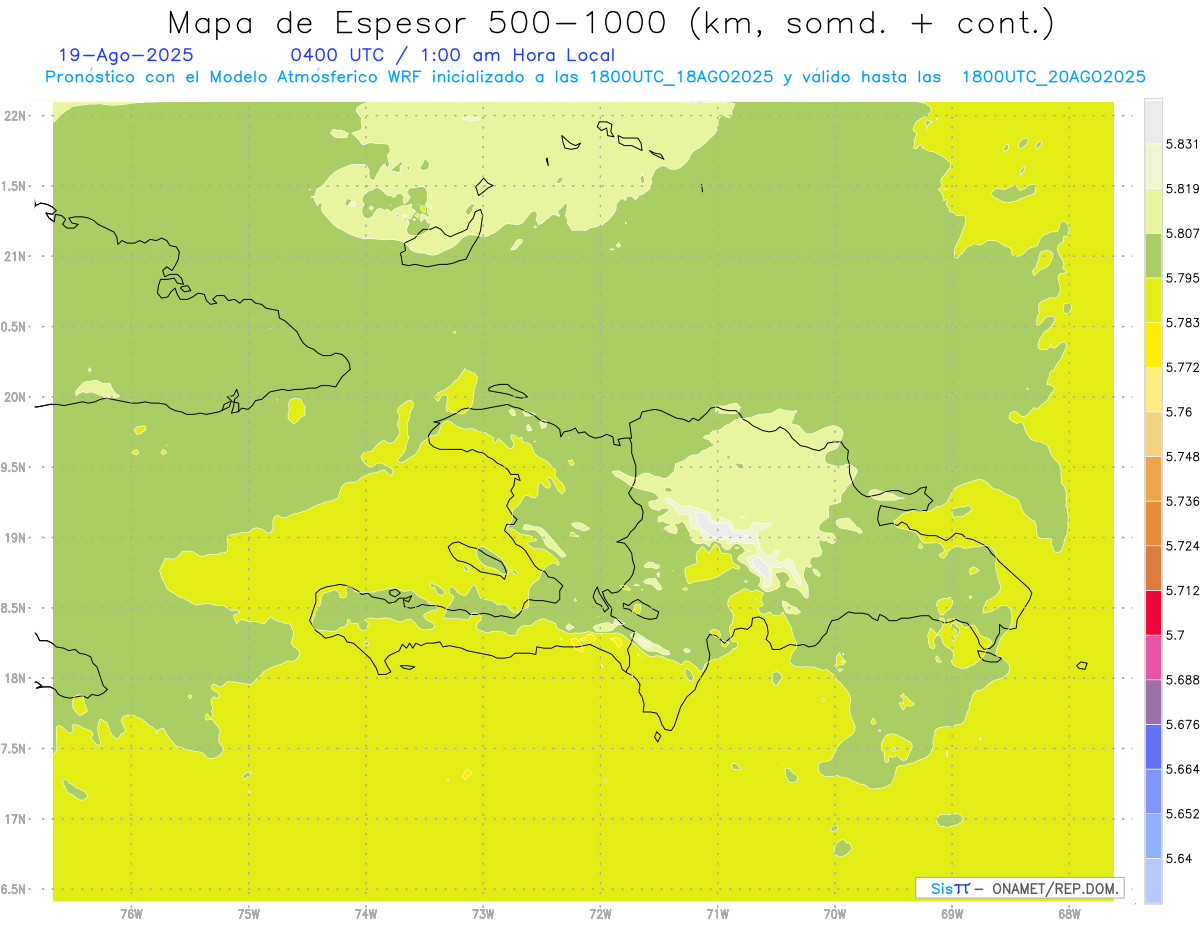Viewport: 1200px width, 927px height.
Task: Click the valid-until time '1800UTC_20AGO2025'
Action: (1053, 77)
